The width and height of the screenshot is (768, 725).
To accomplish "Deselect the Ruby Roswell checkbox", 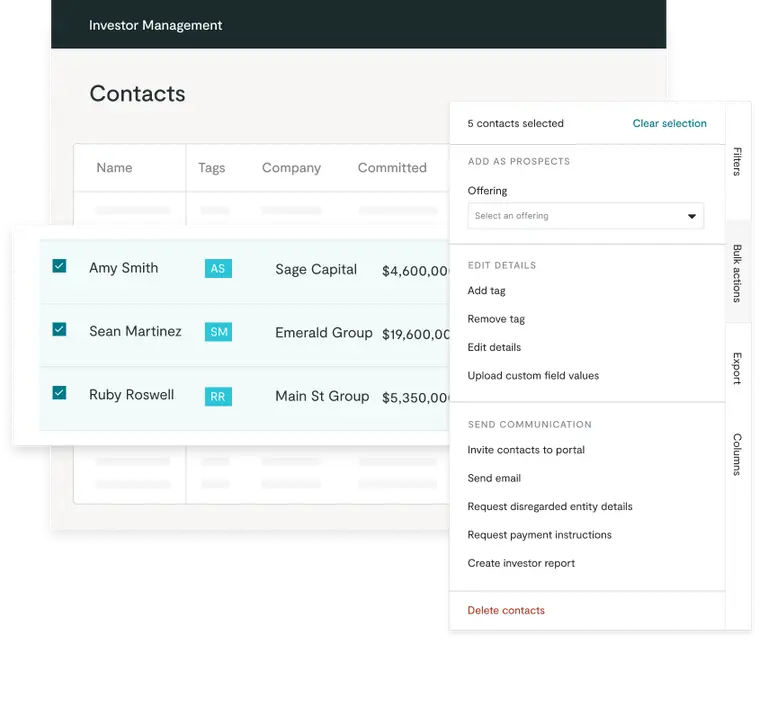I will [x=59, y=393].
